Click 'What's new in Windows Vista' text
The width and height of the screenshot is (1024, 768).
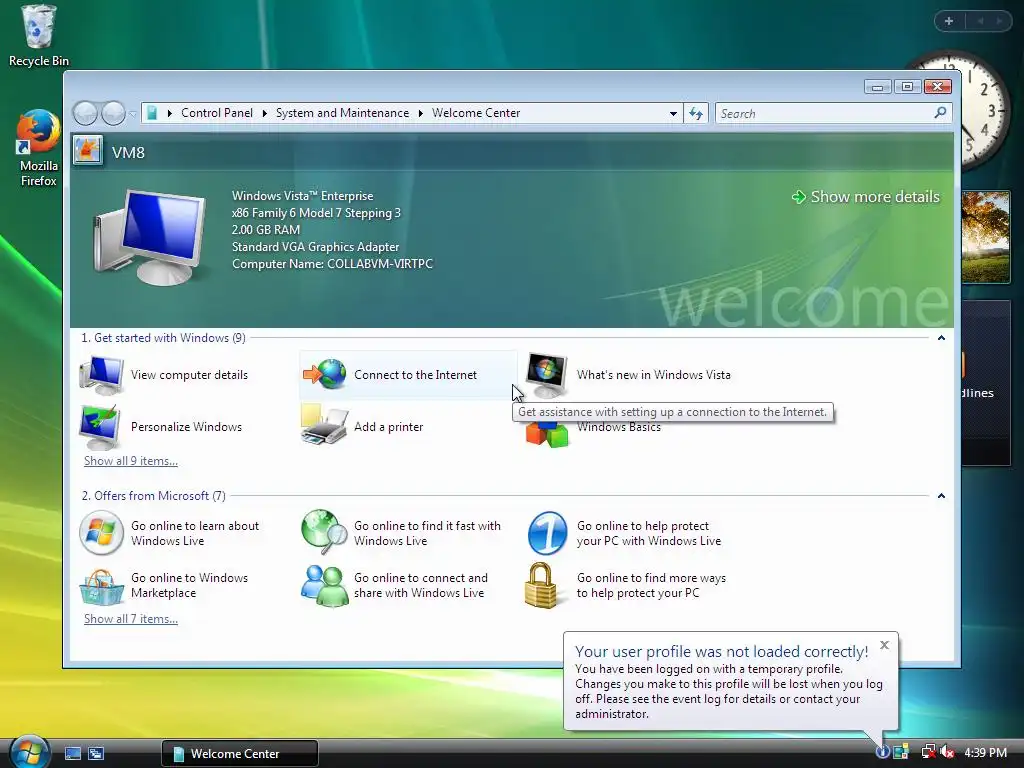click(x=654, y=375)
